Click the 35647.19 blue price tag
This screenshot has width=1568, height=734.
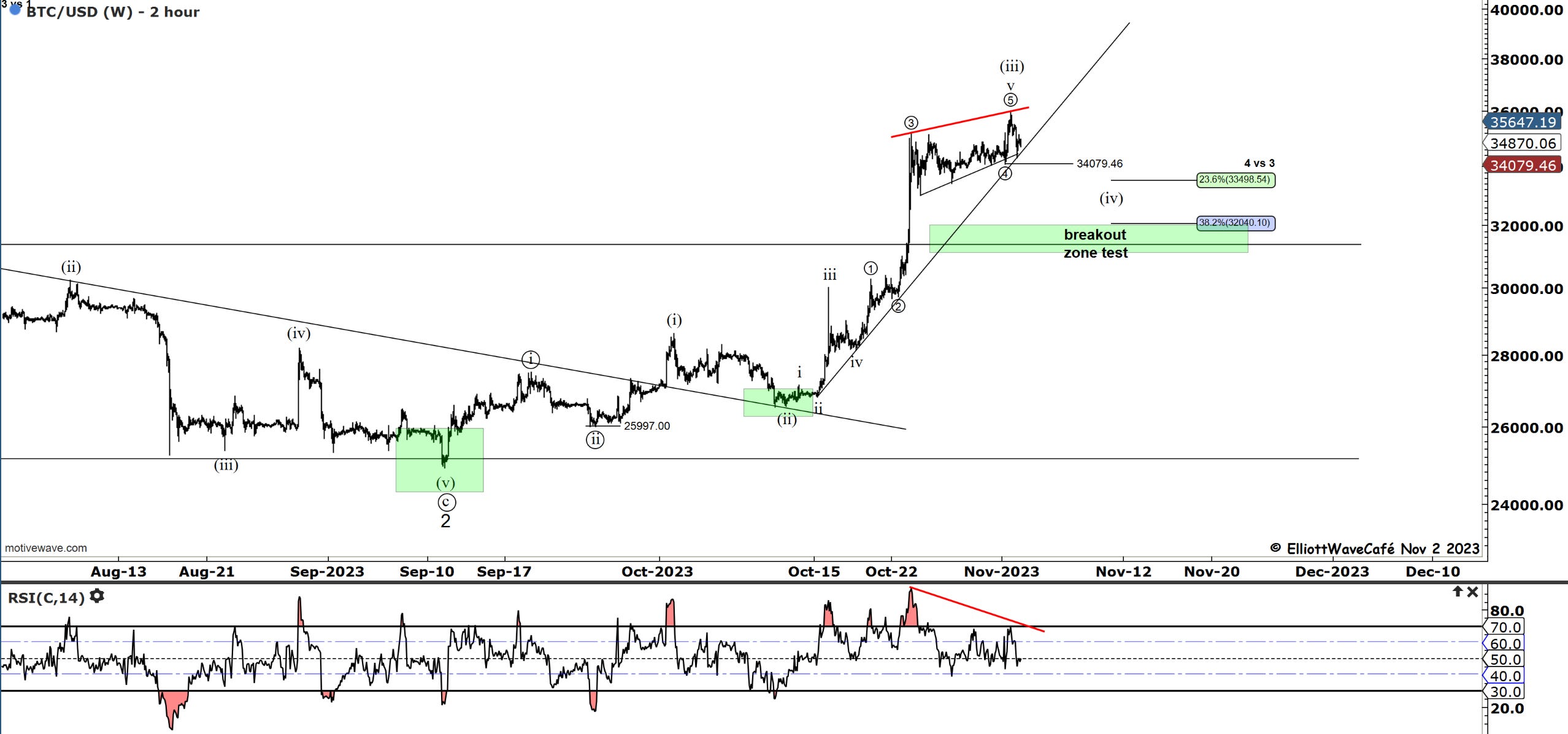[1523, 122]
